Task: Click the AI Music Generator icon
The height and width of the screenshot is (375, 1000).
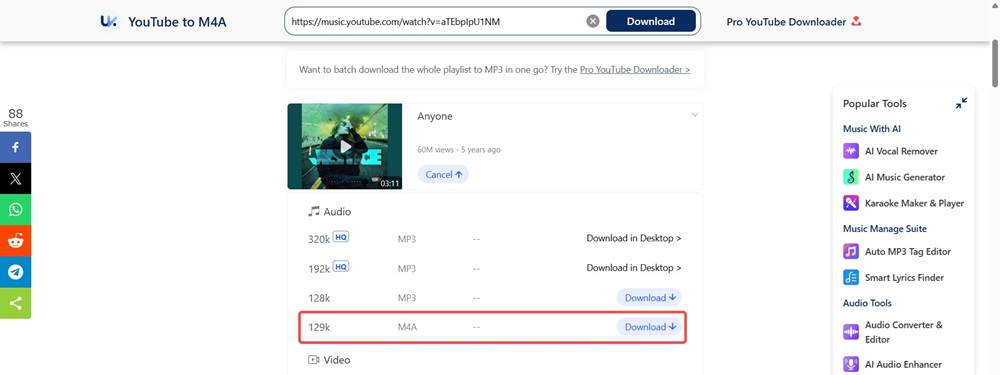Action: point(851,177)
